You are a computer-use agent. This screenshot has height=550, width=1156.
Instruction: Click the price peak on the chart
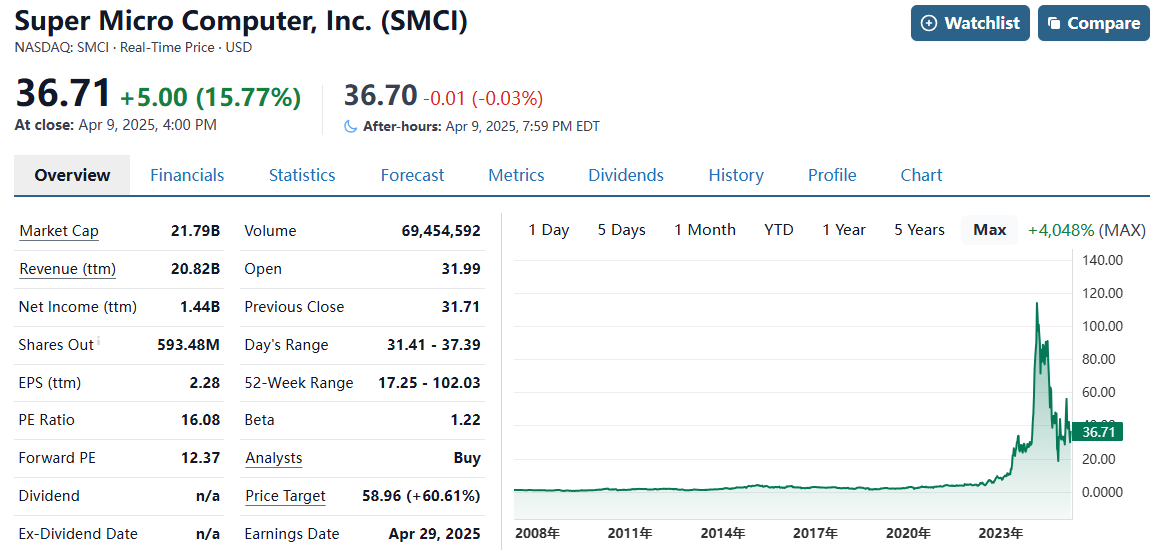[x=1037, y=303]
